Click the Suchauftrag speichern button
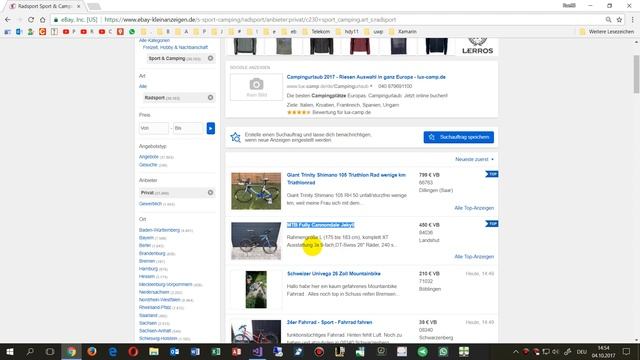Screen dimensions: 640x360 tap(458, 137)
